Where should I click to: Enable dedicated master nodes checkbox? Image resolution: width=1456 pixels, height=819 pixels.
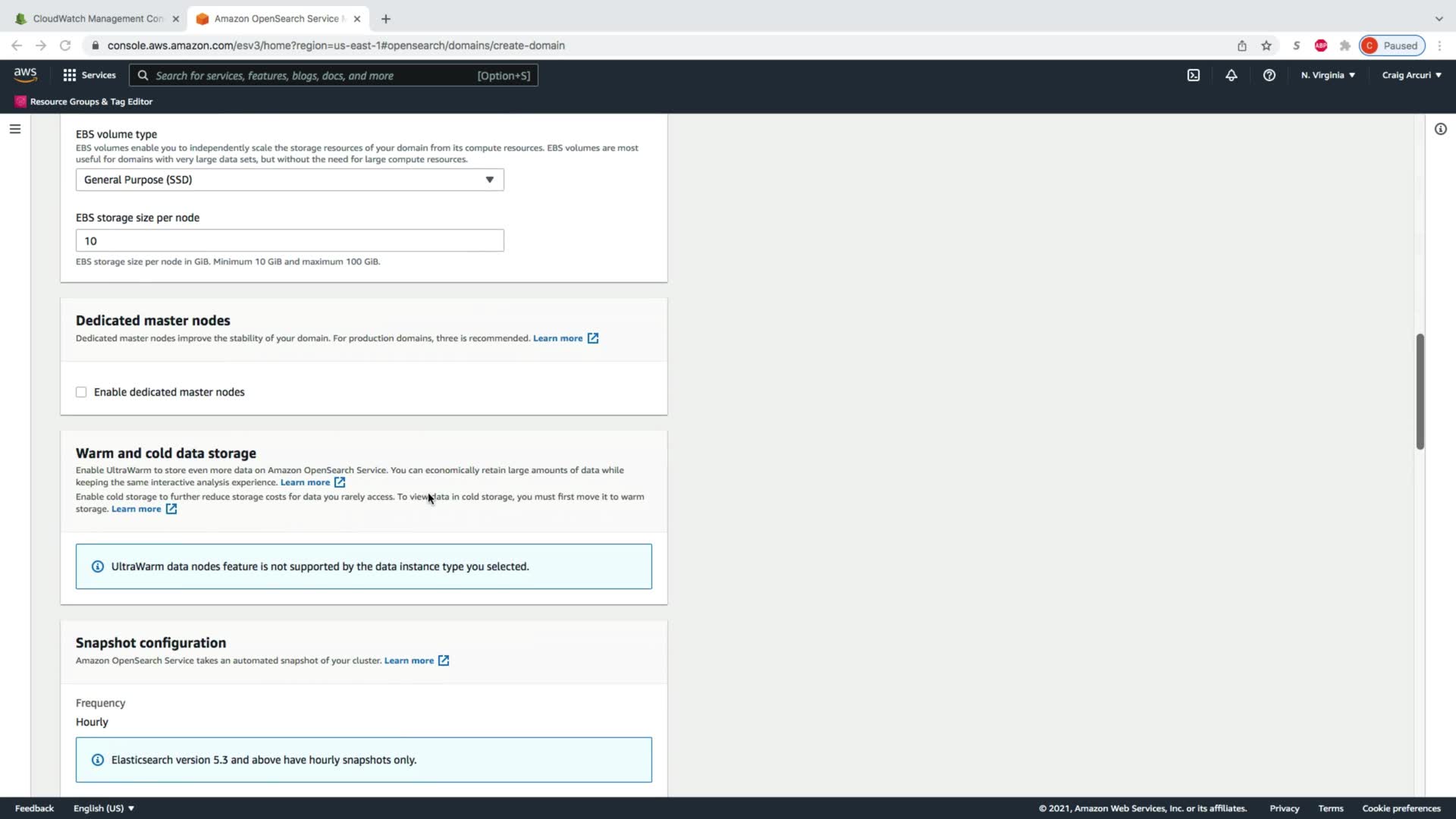point(81,392)
